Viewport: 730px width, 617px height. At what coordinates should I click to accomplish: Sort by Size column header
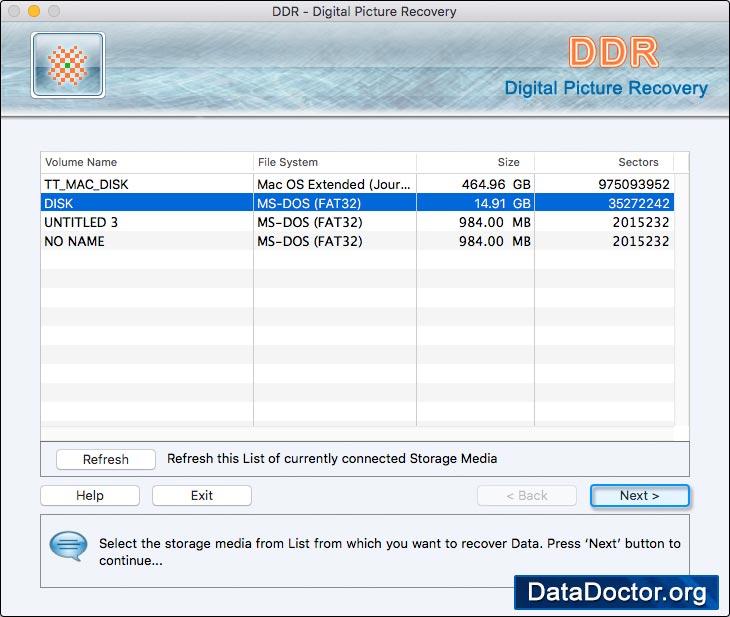click(475, 162)
